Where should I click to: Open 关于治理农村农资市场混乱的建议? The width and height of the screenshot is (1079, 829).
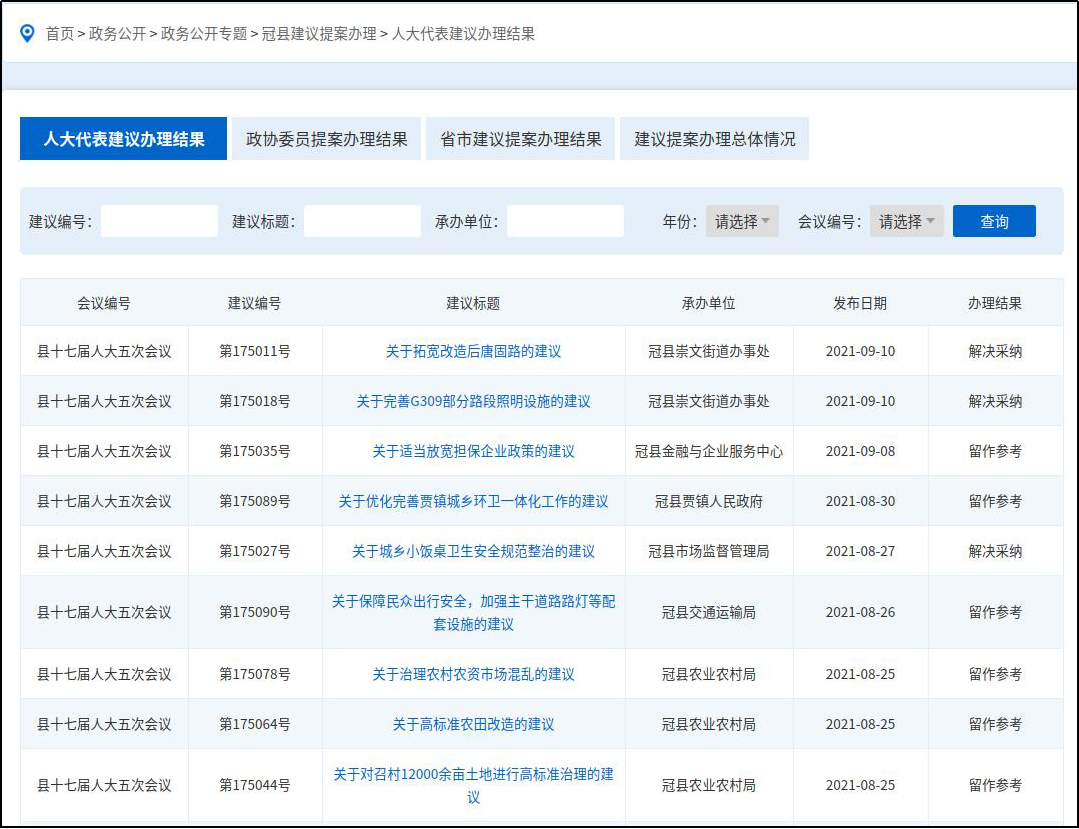tap(473, 674)
